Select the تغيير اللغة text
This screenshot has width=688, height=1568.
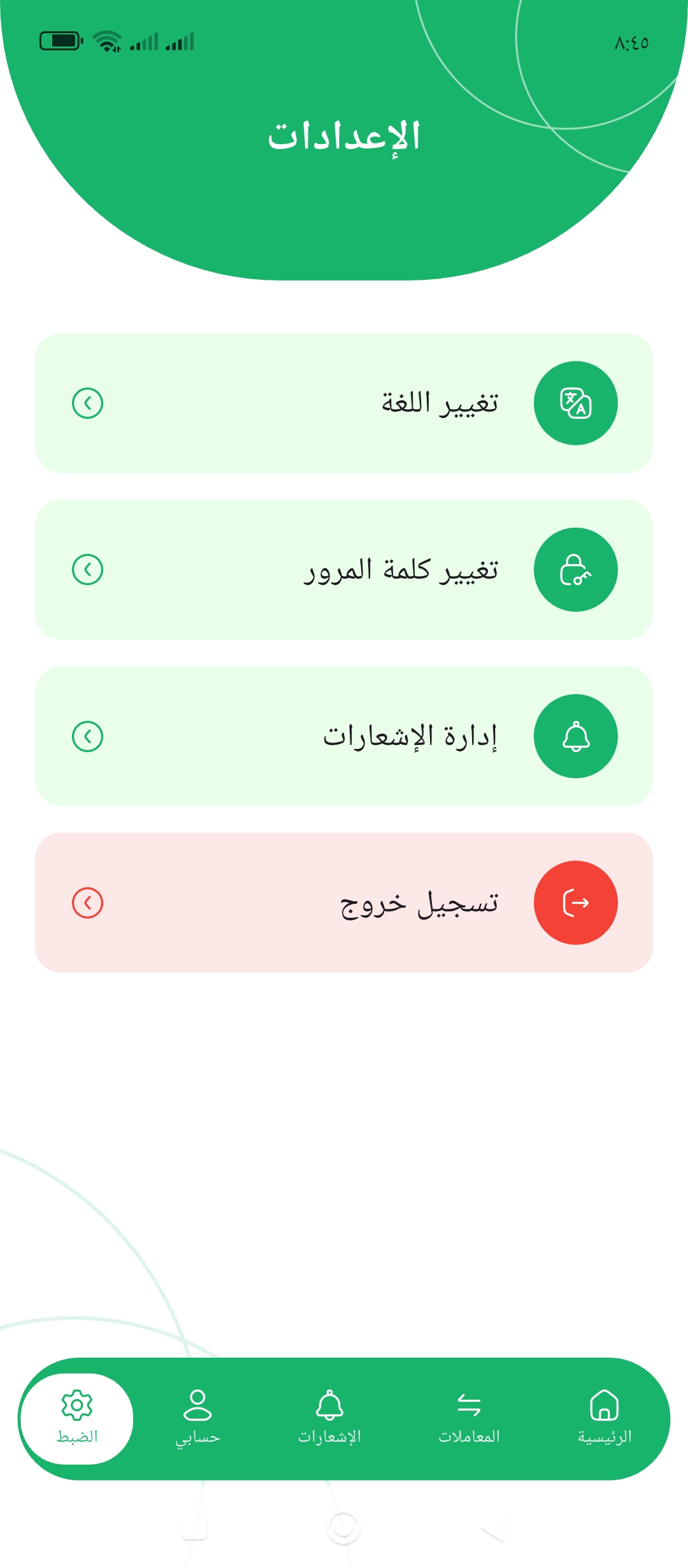pos(440,403)
